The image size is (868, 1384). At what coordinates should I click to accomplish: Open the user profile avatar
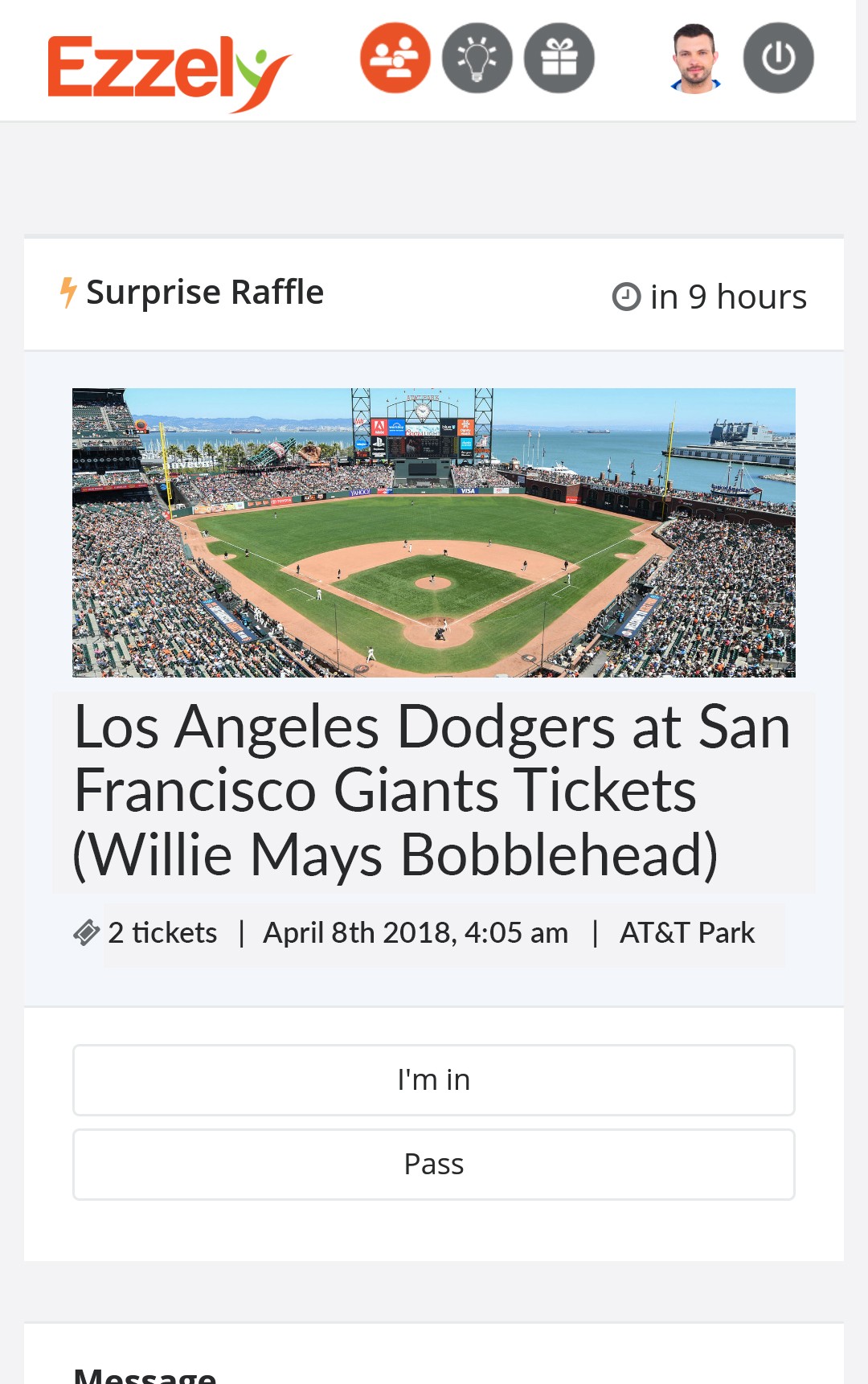coord(695,58)
